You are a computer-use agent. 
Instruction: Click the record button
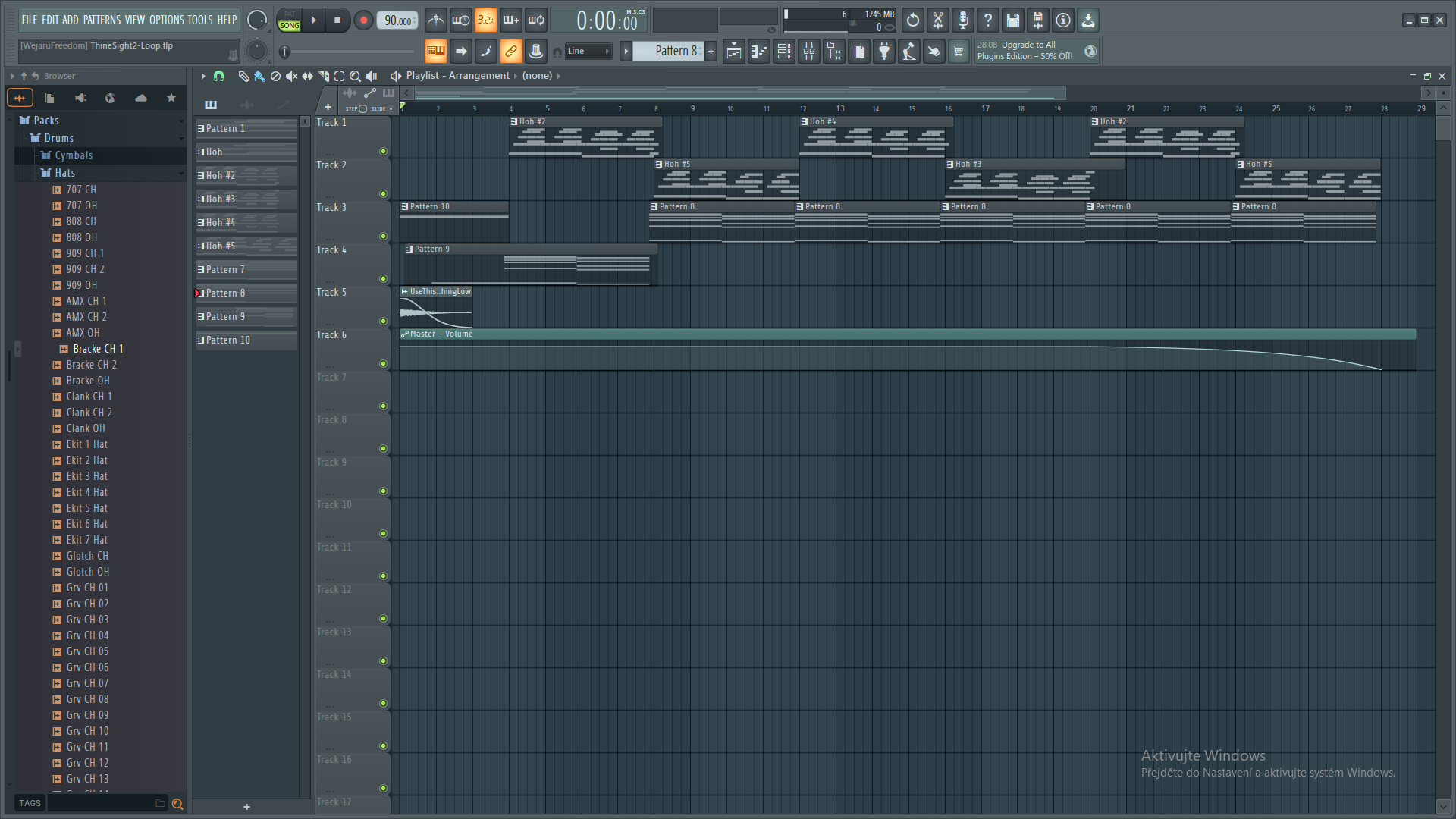[x=363, y=20]
